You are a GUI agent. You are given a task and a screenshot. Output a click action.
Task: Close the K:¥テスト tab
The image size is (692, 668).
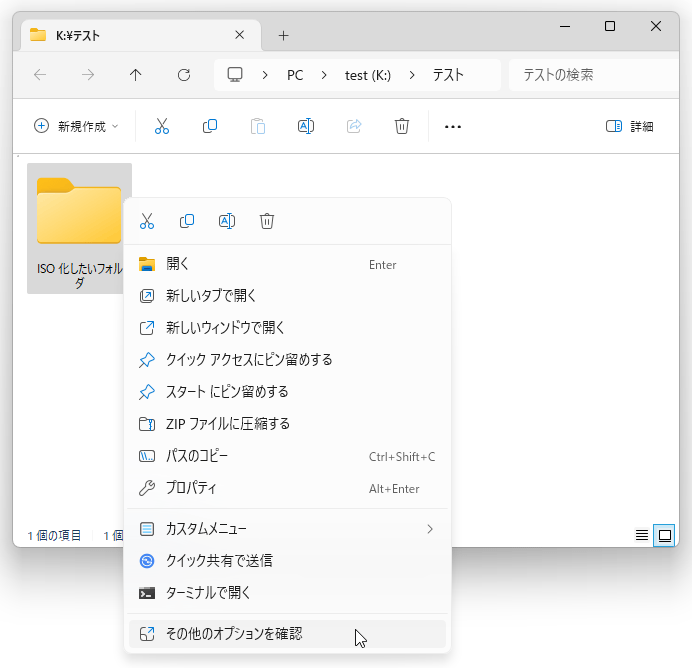point(240,35)
